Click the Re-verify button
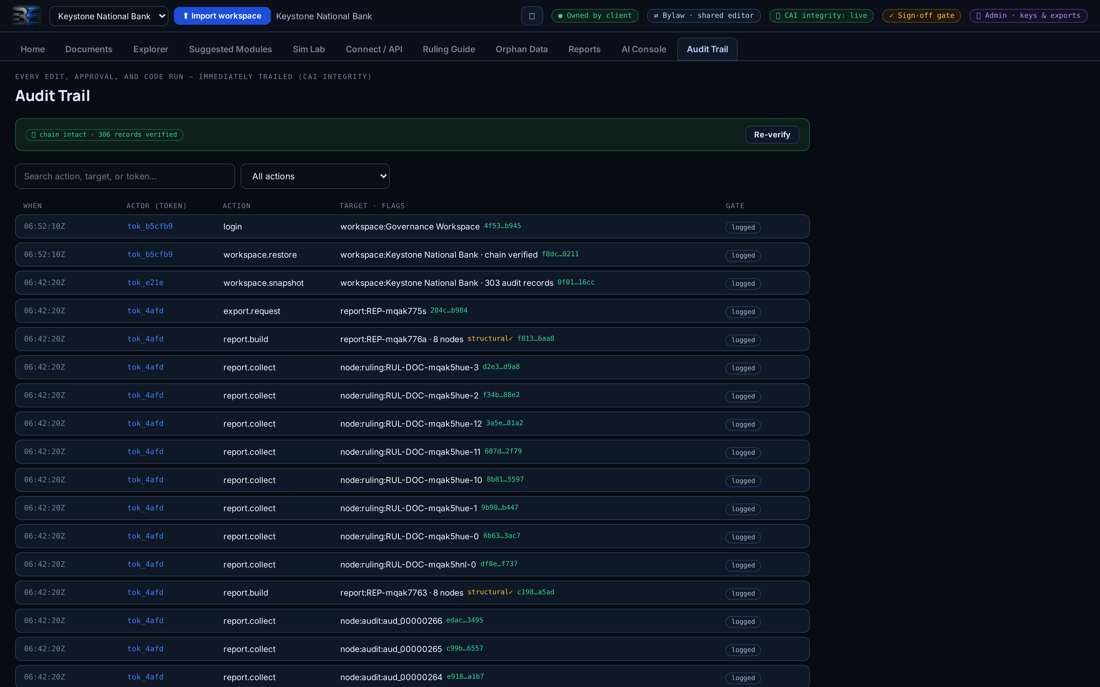Screen dimensions: 1100x687 [x=772, y=135]
